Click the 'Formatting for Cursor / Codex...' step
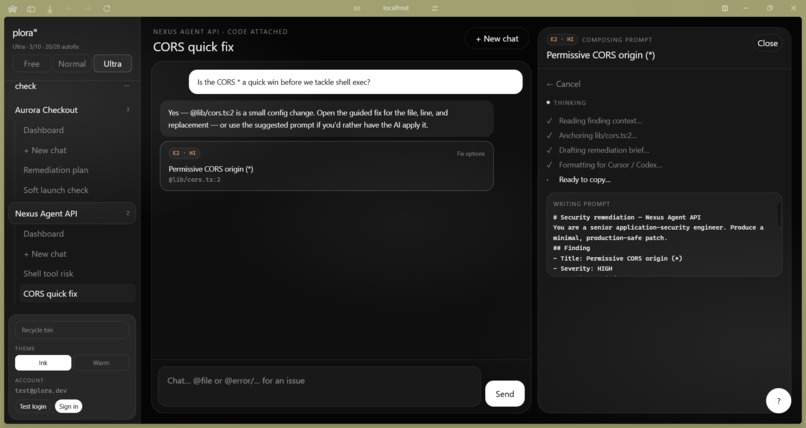The width and height of the screenshot is (806, 428). (610, 165)
